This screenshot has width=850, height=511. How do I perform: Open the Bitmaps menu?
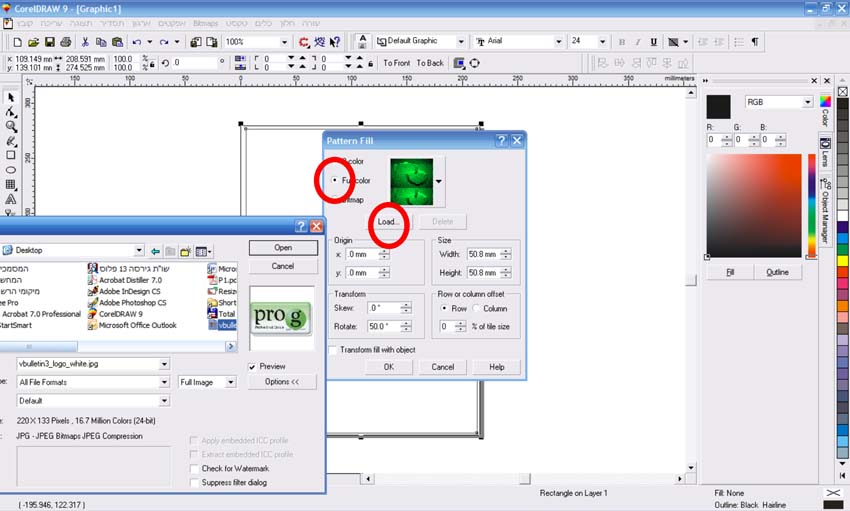205,23
